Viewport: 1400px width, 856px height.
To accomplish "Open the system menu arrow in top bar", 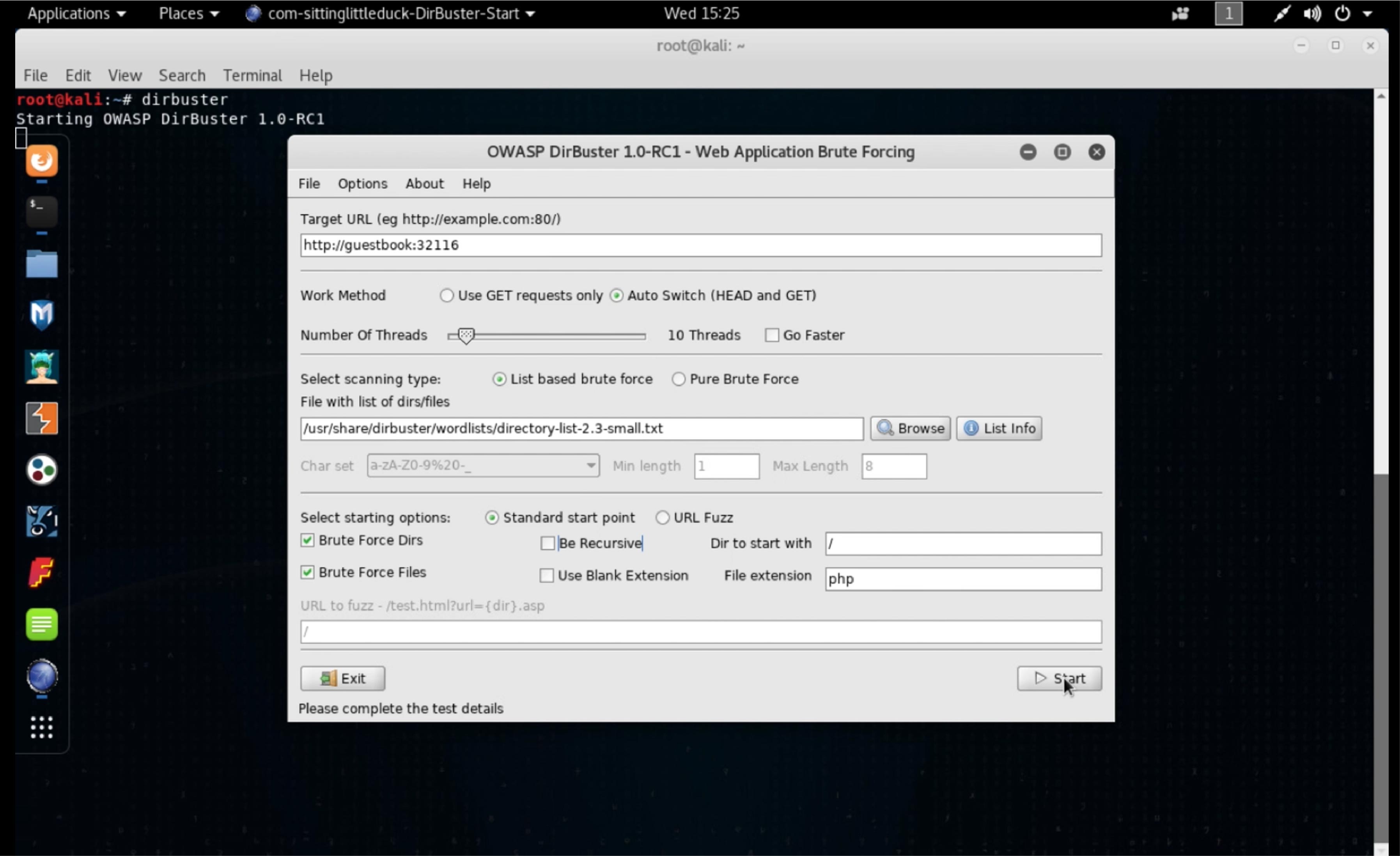I will pos(1368,13).
